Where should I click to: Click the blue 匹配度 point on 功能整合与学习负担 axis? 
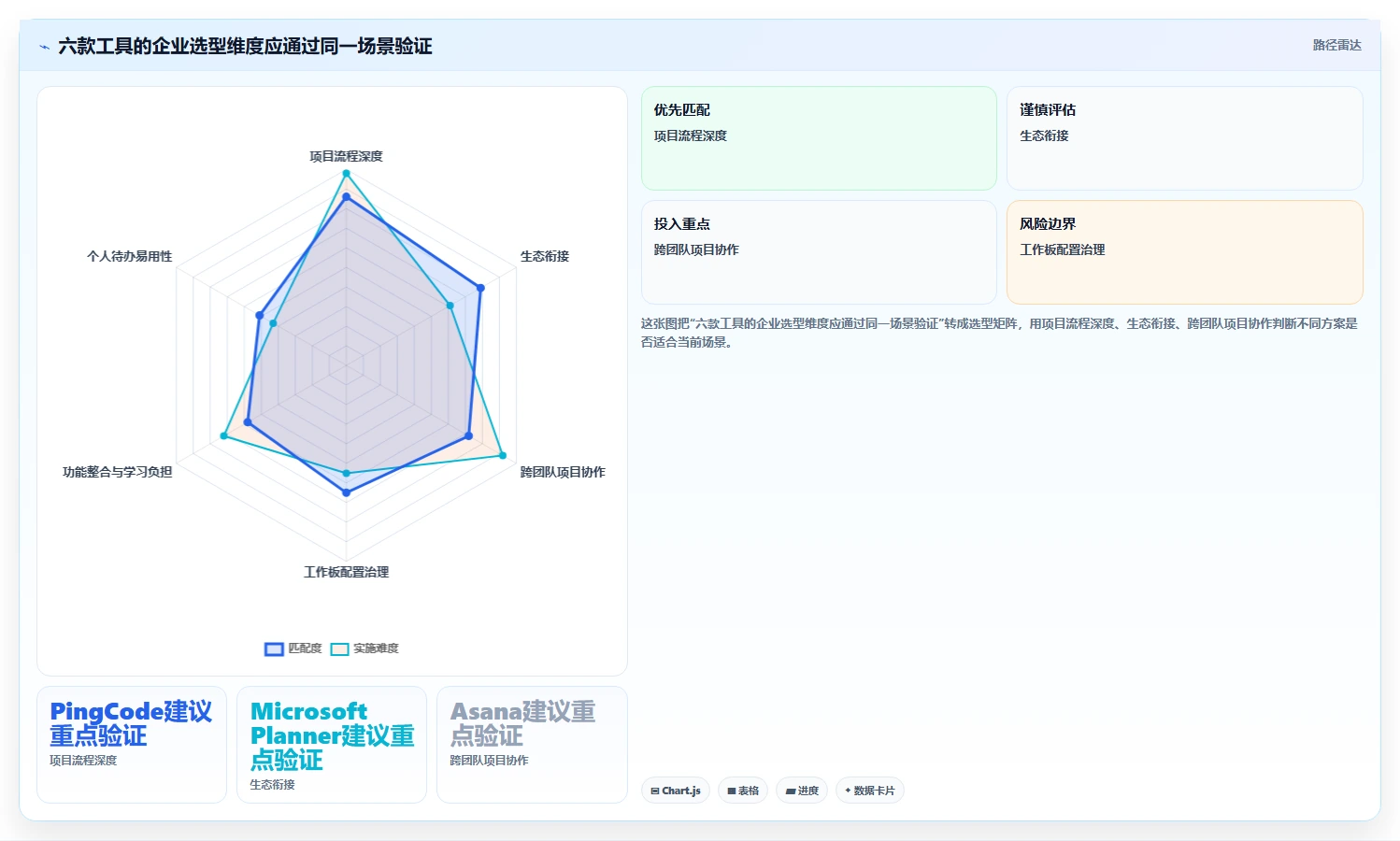(x=248, y=422)
